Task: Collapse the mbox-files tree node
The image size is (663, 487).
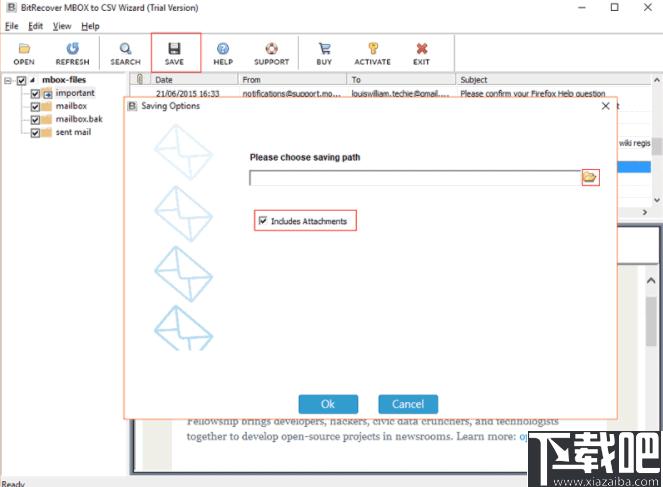Action: coord(8,80)
